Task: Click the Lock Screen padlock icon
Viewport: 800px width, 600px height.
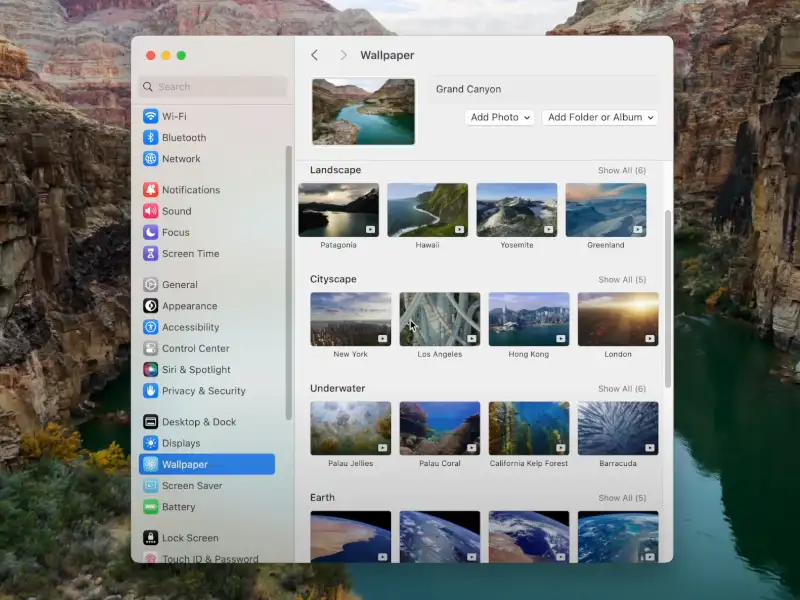Action: coord(150,538)
